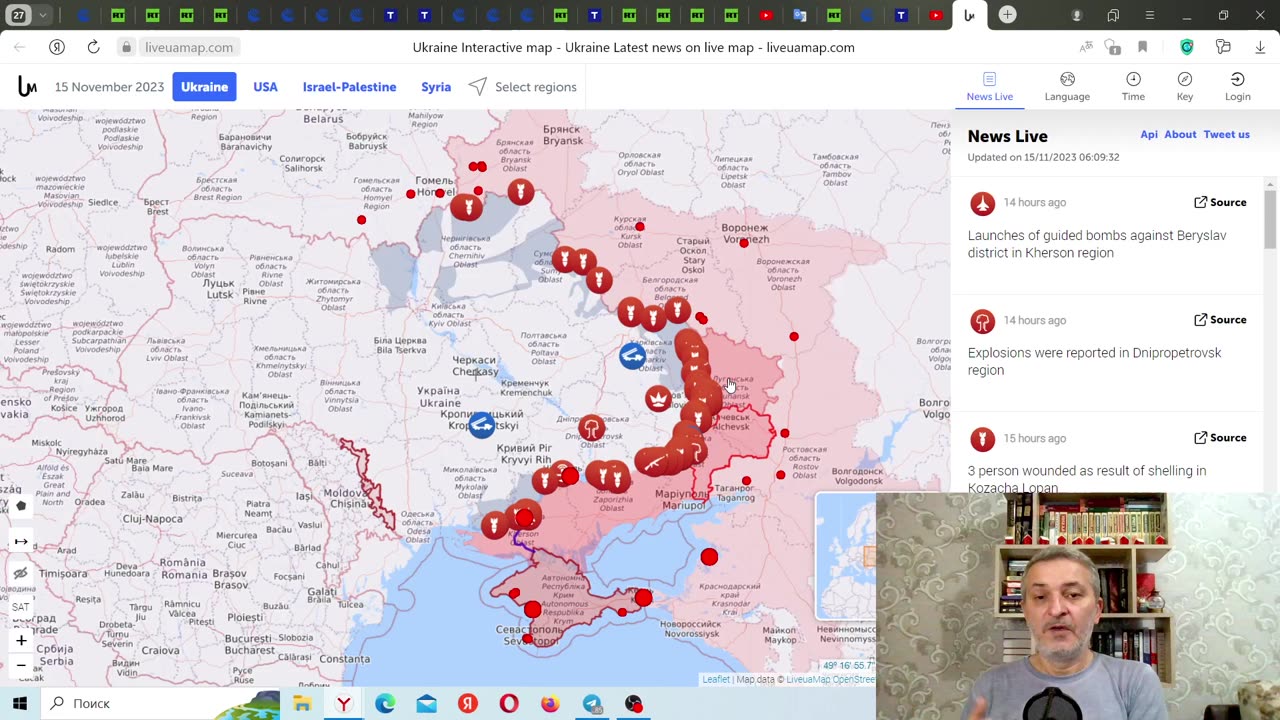Click the blue marker in Kharkiv Oblast

632,356
